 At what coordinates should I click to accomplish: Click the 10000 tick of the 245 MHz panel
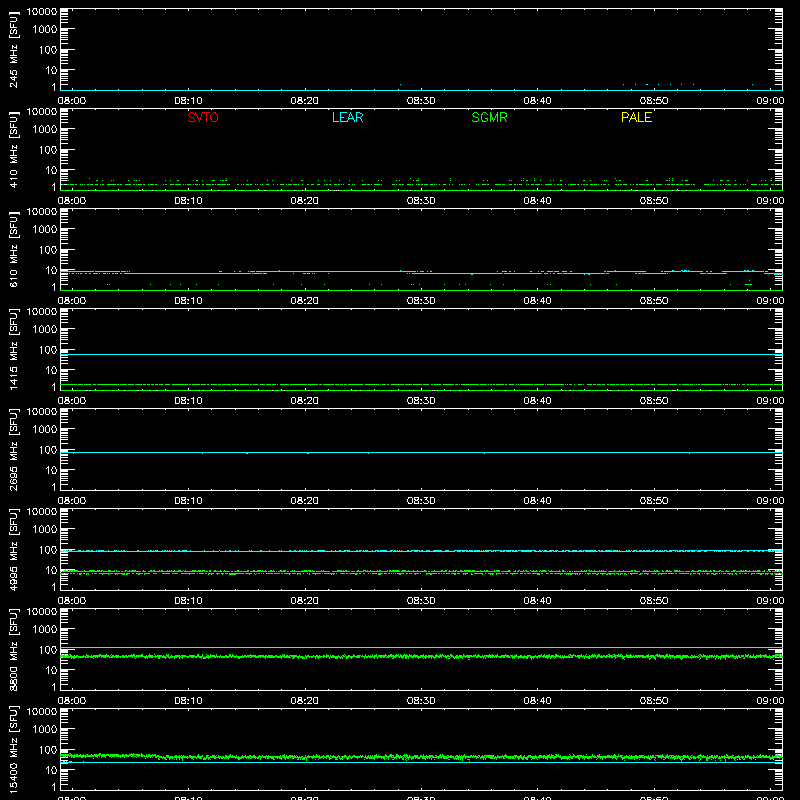(x=42, y=12)
